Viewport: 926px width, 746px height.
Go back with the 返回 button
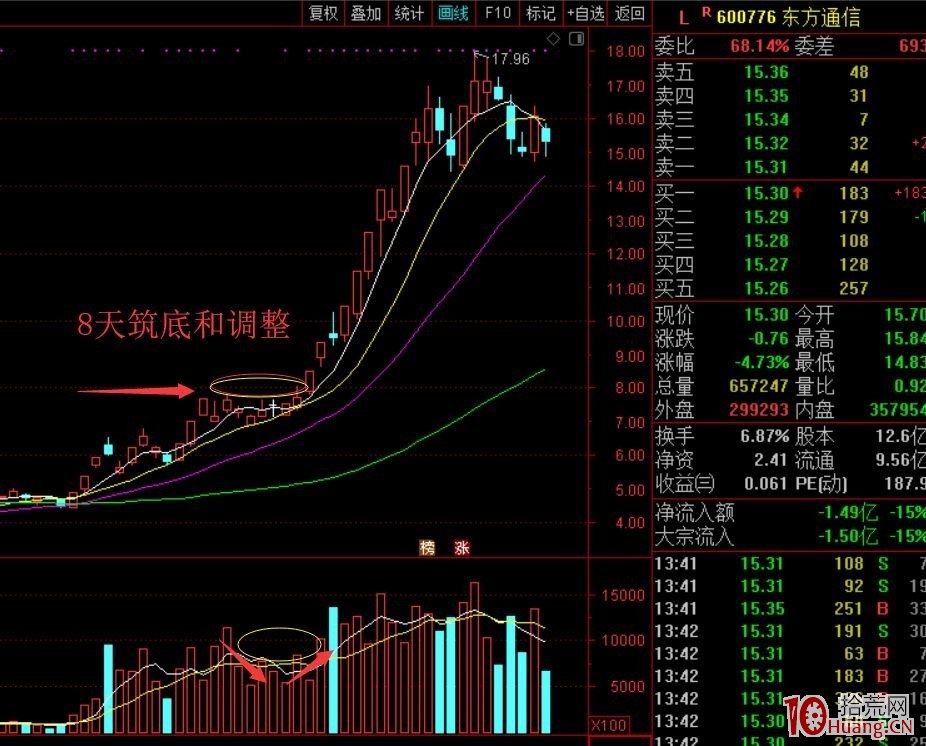(629, 13)
